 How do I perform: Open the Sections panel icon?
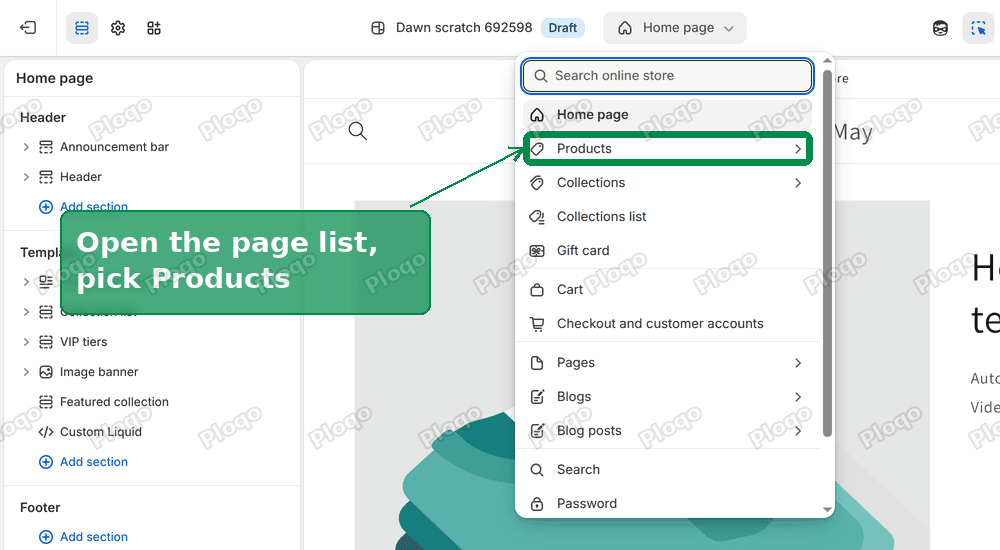click(x=82, y=28)
